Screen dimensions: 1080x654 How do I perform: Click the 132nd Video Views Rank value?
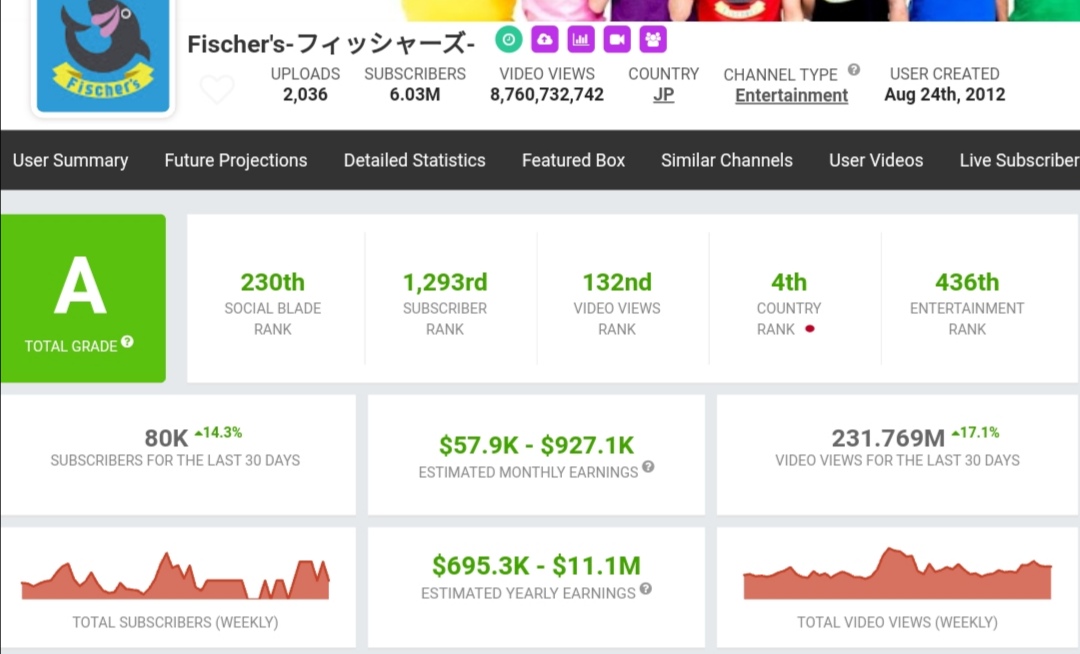(x=617, y=282)
